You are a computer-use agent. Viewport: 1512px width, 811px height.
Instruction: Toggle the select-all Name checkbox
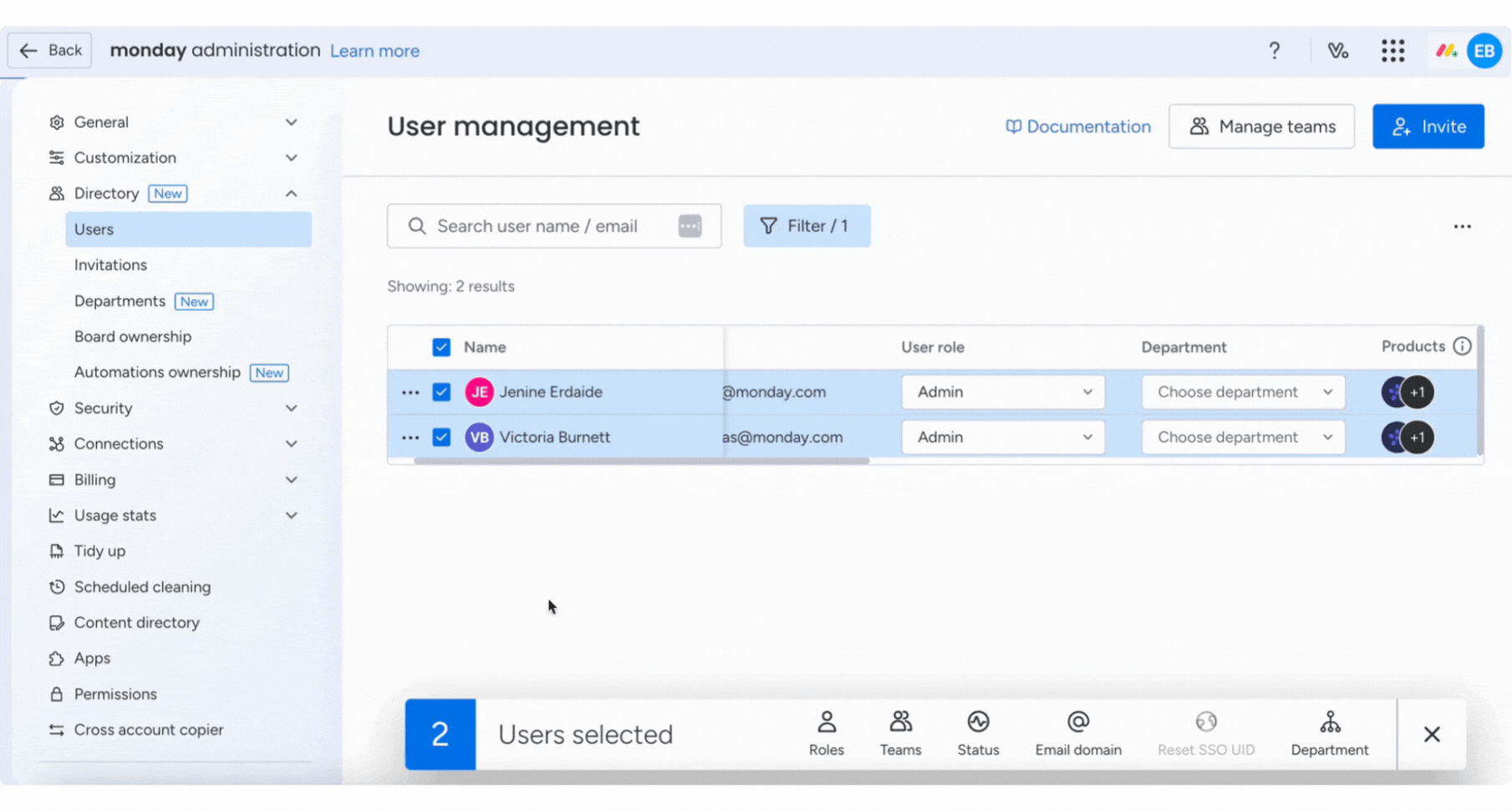[x=441, y=347]
